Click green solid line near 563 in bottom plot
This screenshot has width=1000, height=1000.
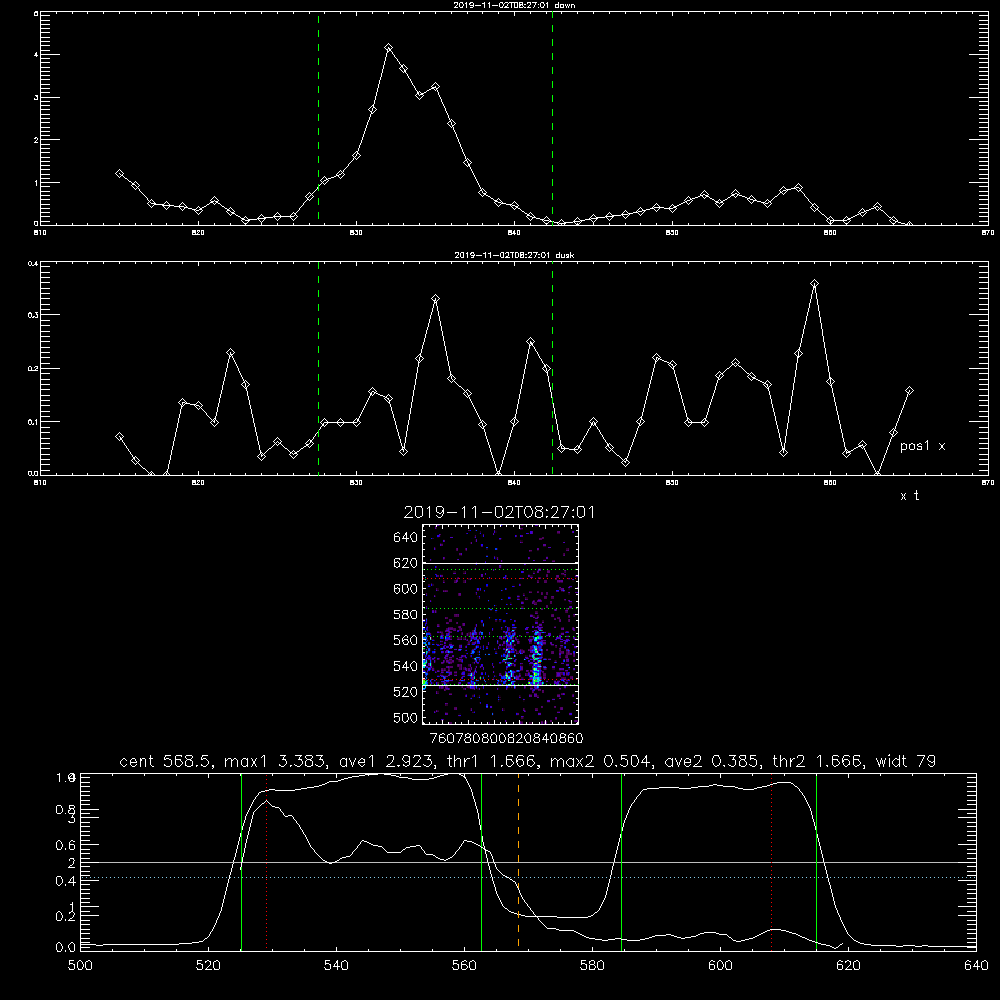[x=482, y=860]
